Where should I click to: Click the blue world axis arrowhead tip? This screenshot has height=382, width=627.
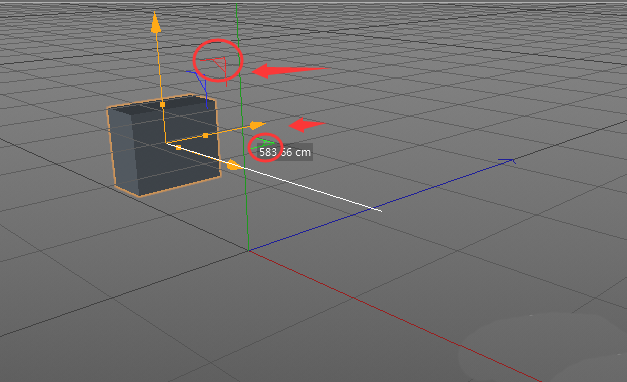click(509, 161)
